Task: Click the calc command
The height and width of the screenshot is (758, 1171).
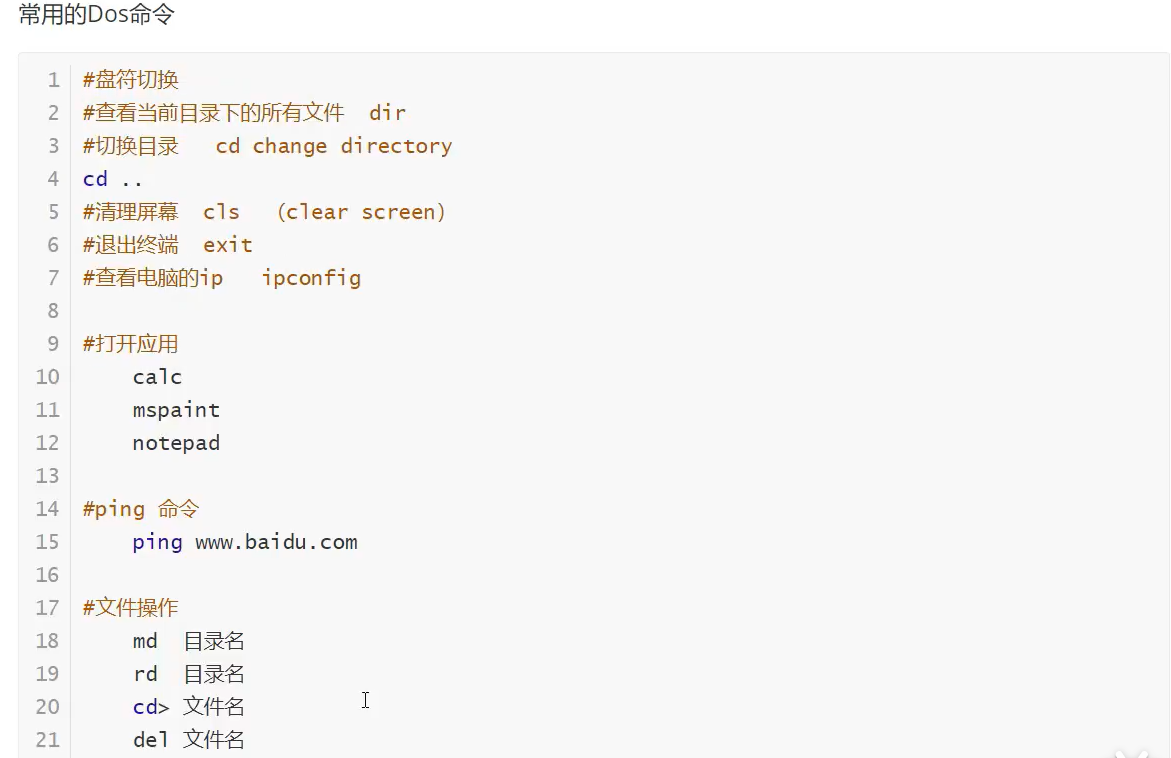Action: 157,377
